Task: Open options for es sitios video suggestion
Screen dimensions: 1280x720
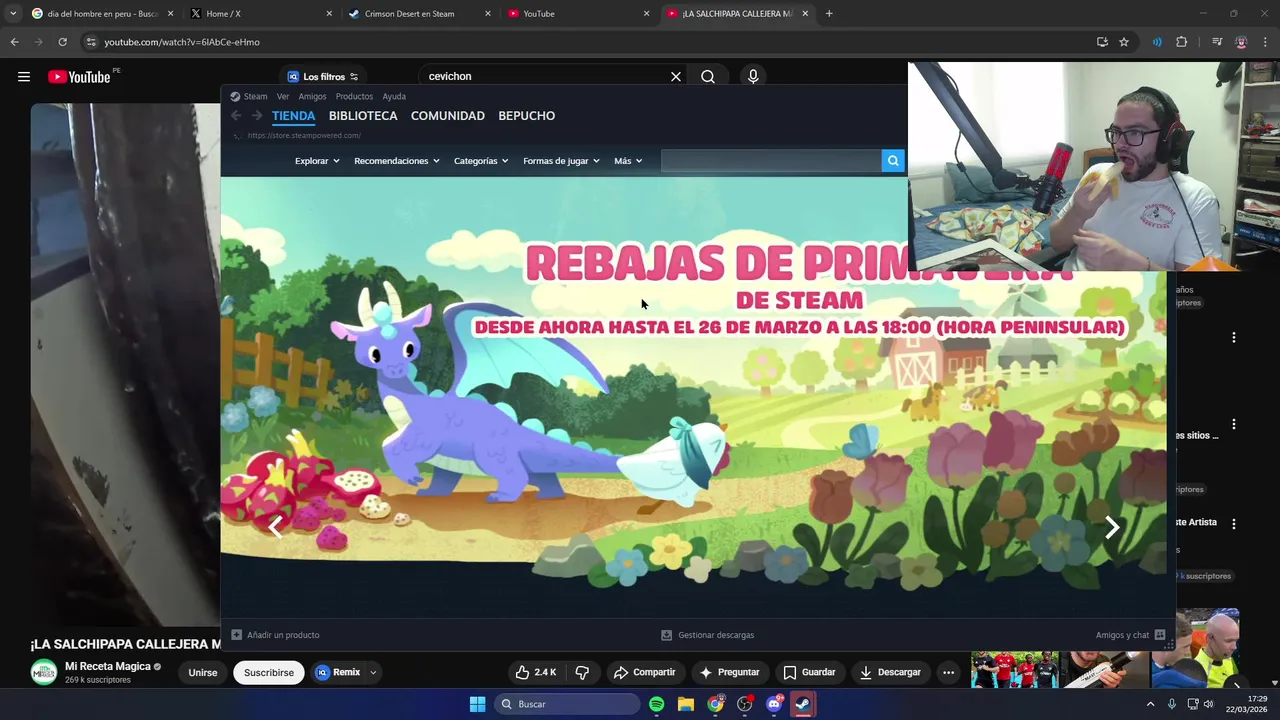Action: 1234,424
